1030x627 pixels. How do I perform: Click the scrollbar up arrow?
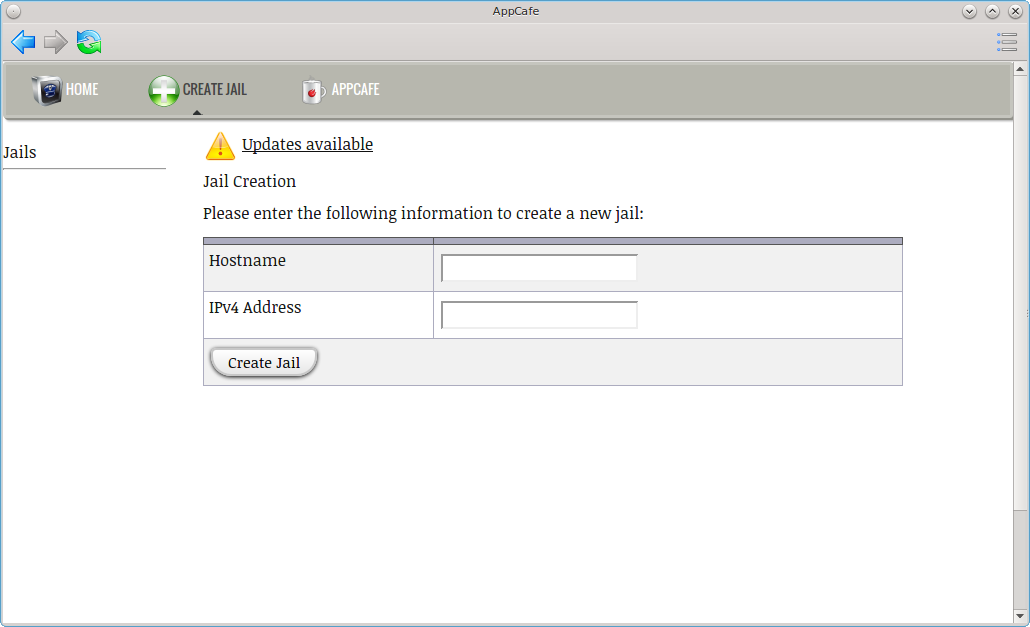(x=1020, y=68)
